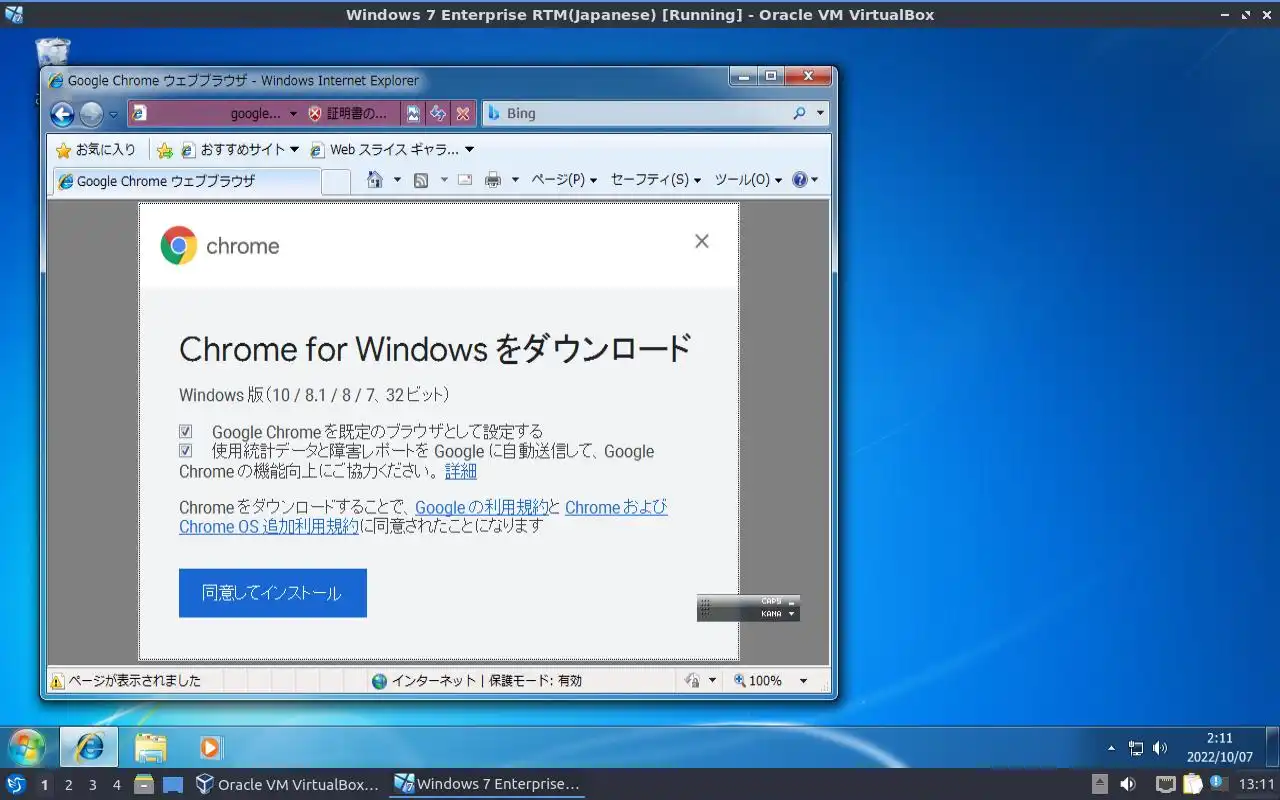Click the chrome logo on the page
Screen dimensions: 1280x800
pyautogui.click(x=220, y=246)
